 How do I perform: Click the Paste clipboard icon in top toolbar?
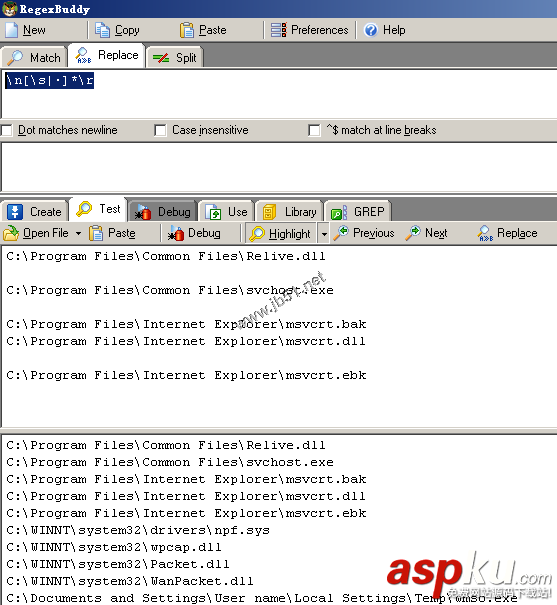click(187, 30)
